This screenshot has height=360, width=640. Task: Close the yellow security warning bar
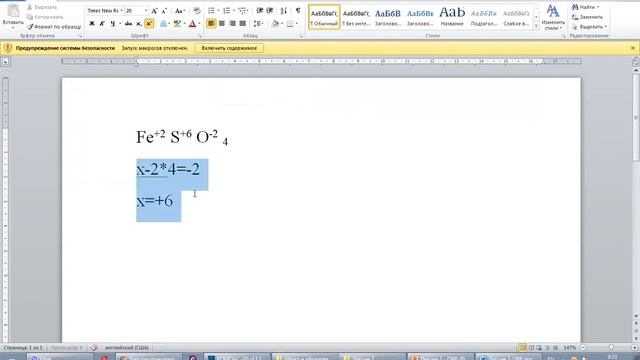tap(633, 48)
